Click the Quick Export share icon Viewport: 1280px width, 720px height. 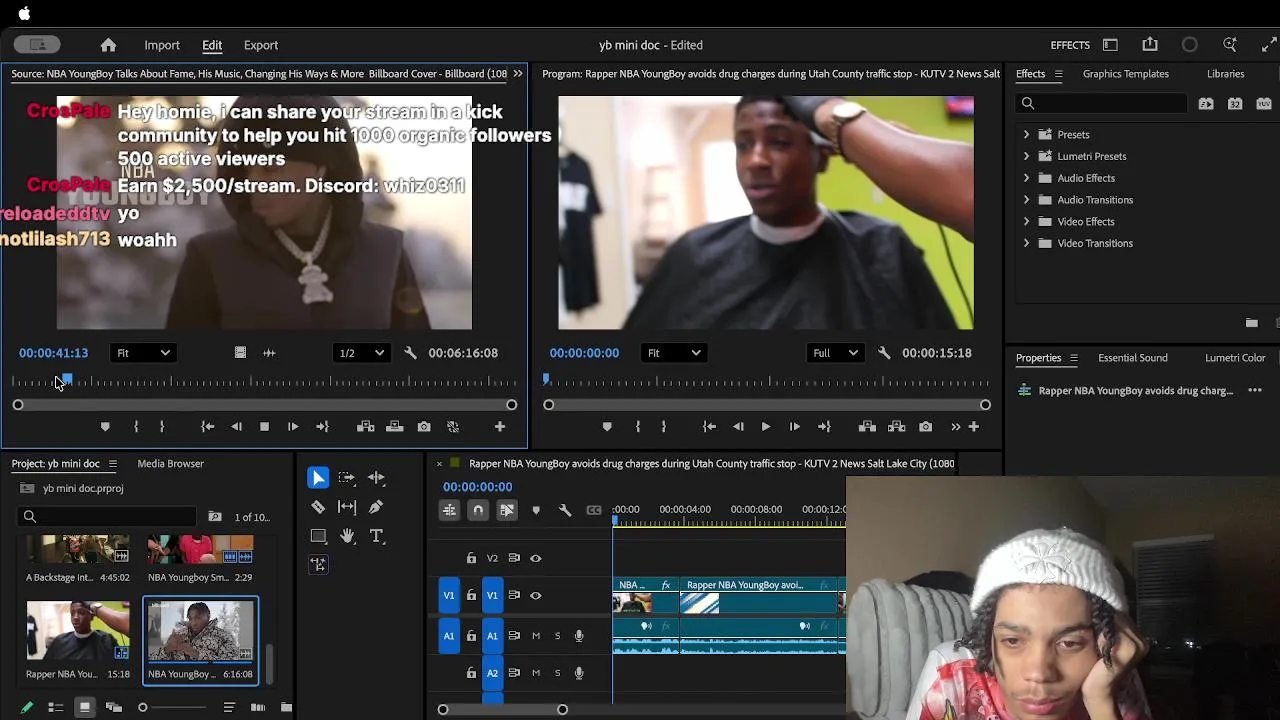(x=1150, y=45)
